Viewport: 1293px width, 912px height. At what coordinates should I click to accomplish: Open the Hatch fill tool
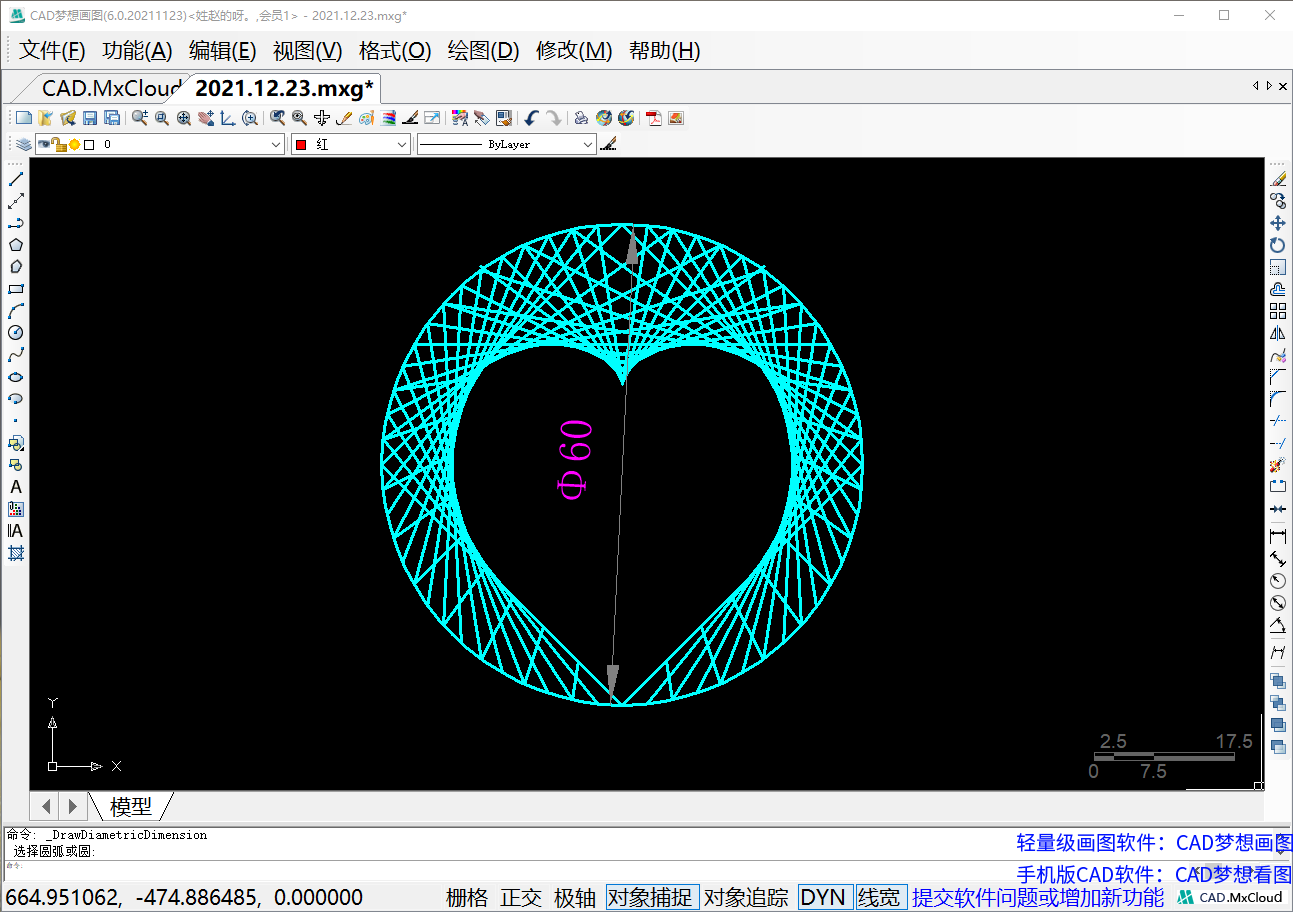point(16,553)
